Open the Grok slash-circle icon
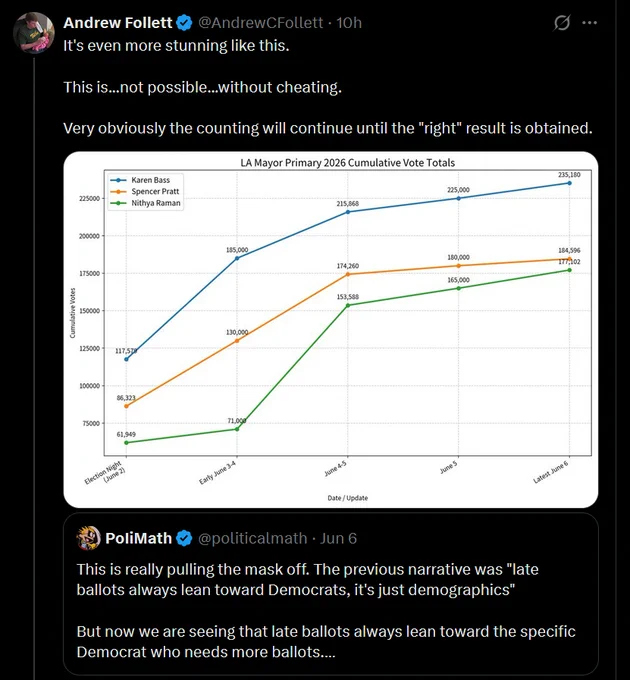Viewport: 630px width, 680px height. [561, 23]
